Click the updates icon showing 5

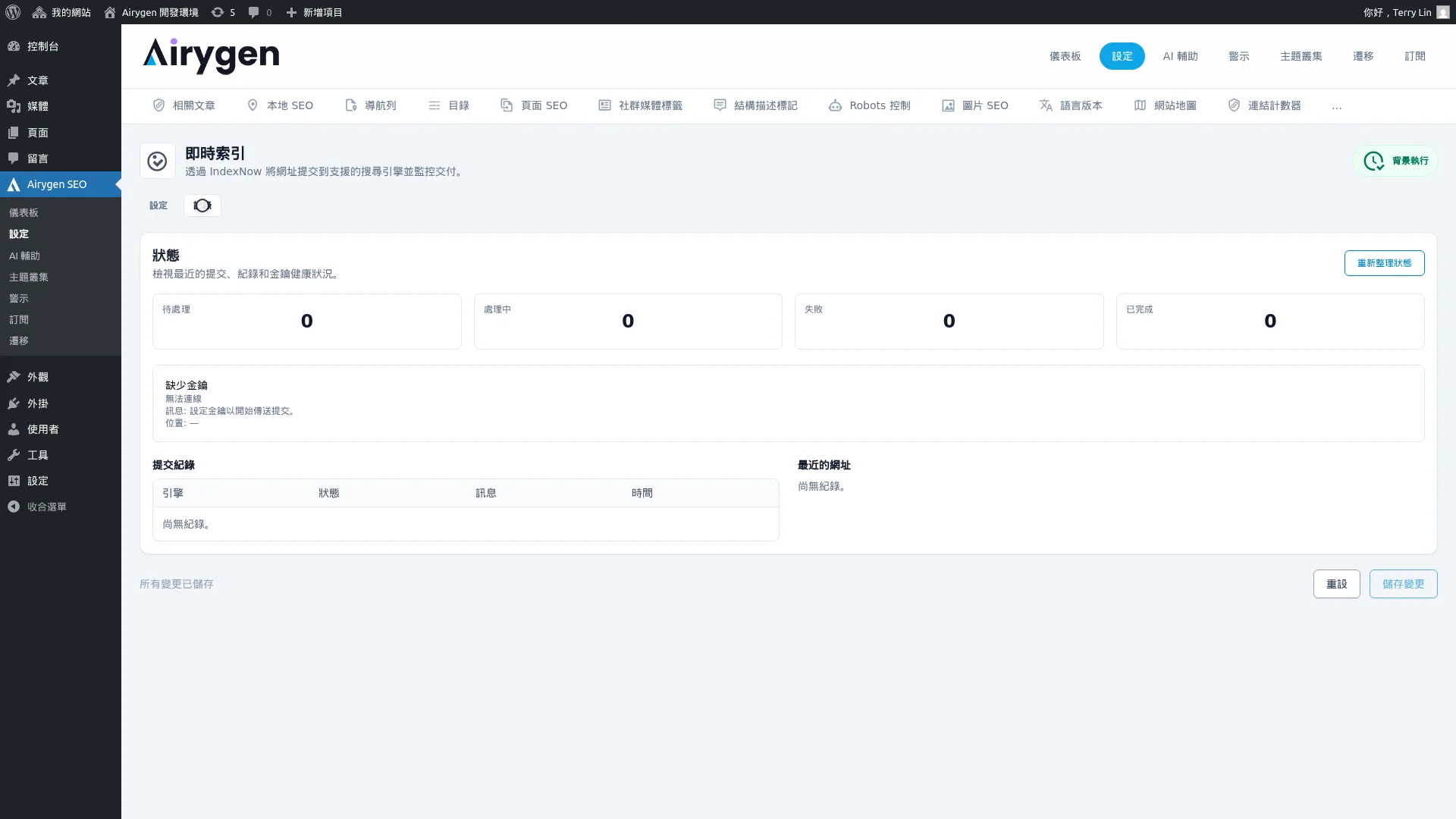pos(223,12)
